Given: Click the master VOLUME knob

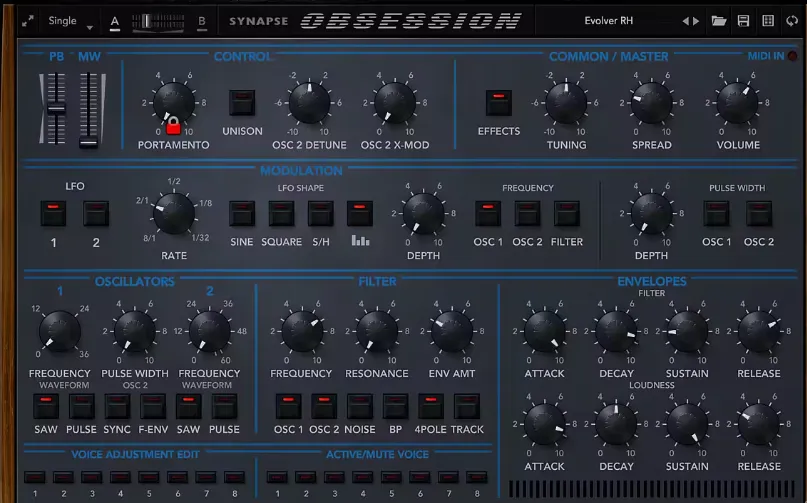Looking at the screenshot, I should (x=737, y=102).
